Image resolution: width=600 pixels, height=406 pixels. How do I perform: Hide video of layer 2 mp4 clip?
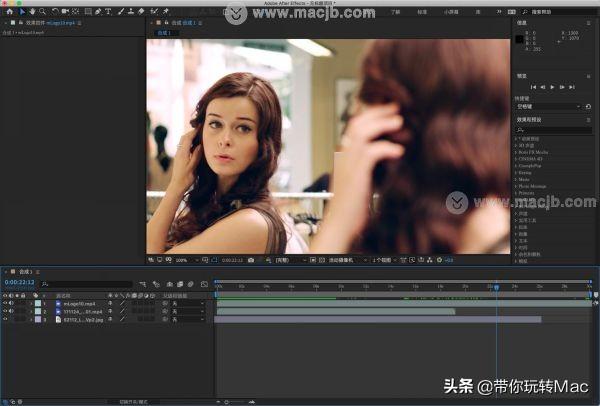pos(5,311)
